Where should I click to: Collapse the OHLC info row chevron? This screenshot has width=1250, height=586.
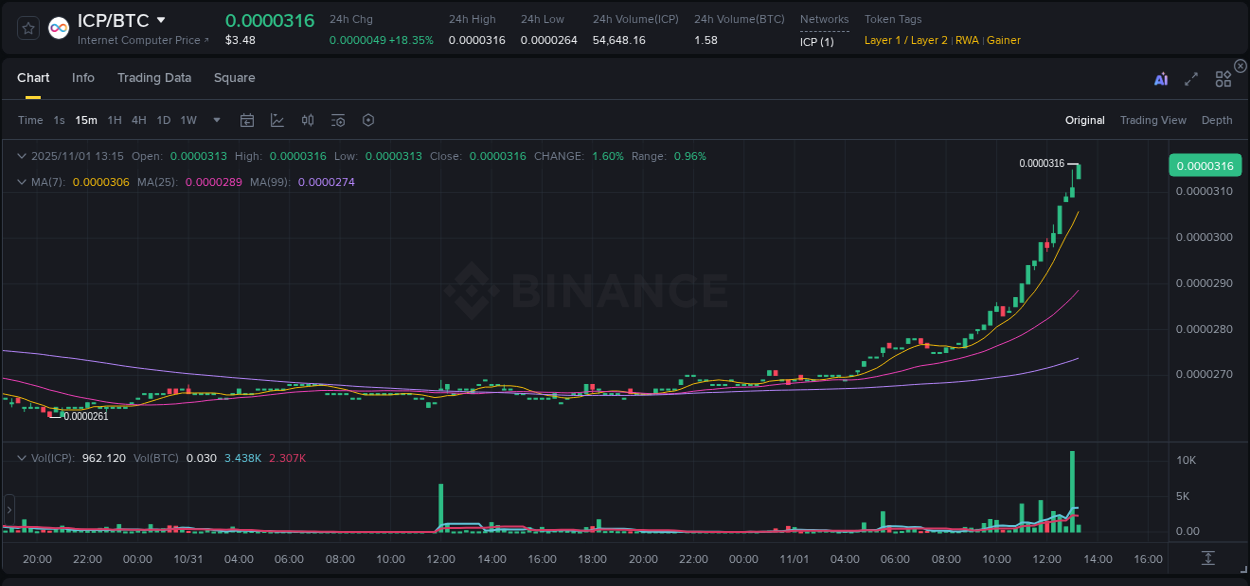point(21,156)
